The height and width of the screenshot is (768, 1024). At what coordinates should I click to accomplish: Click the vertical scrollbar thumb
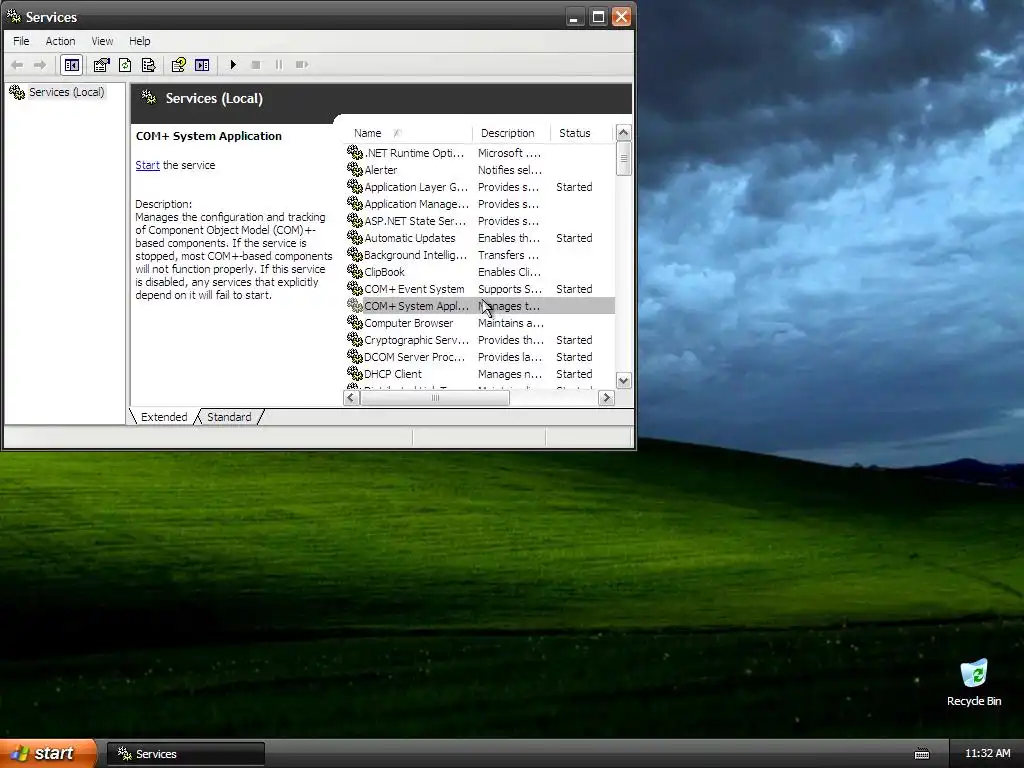point(624,159)
